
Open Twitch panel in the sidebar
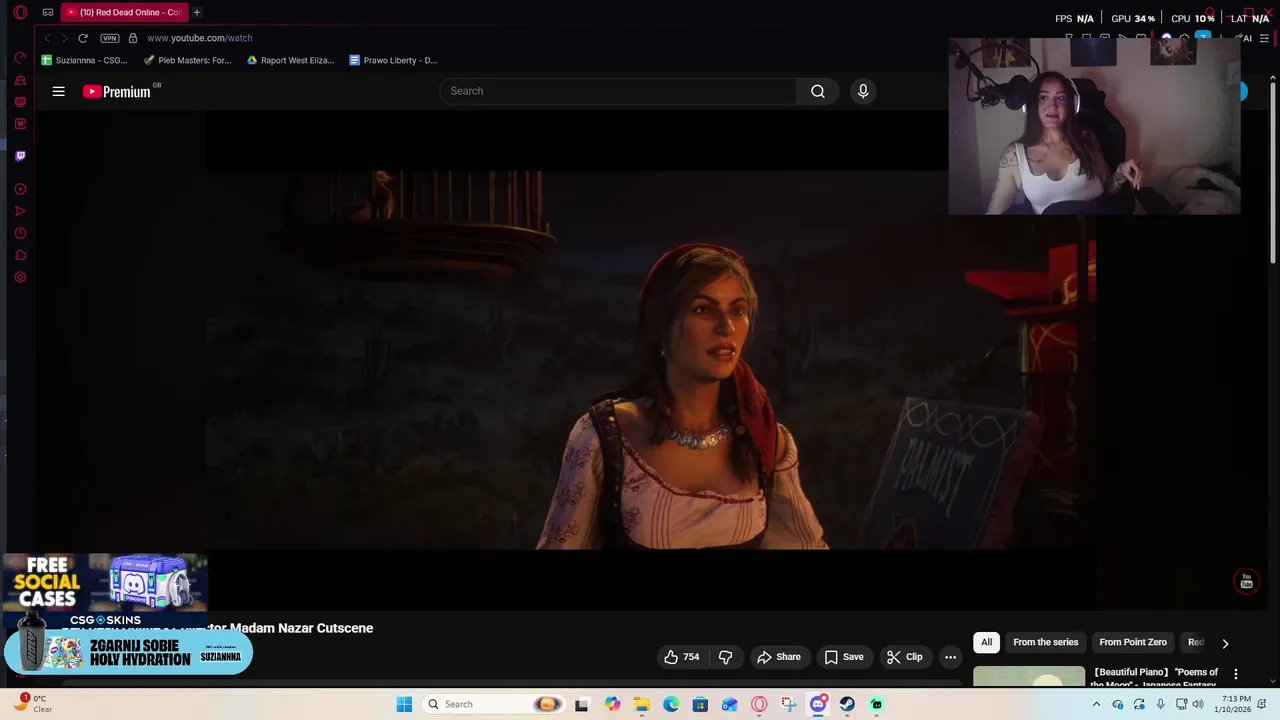point(20,156)
